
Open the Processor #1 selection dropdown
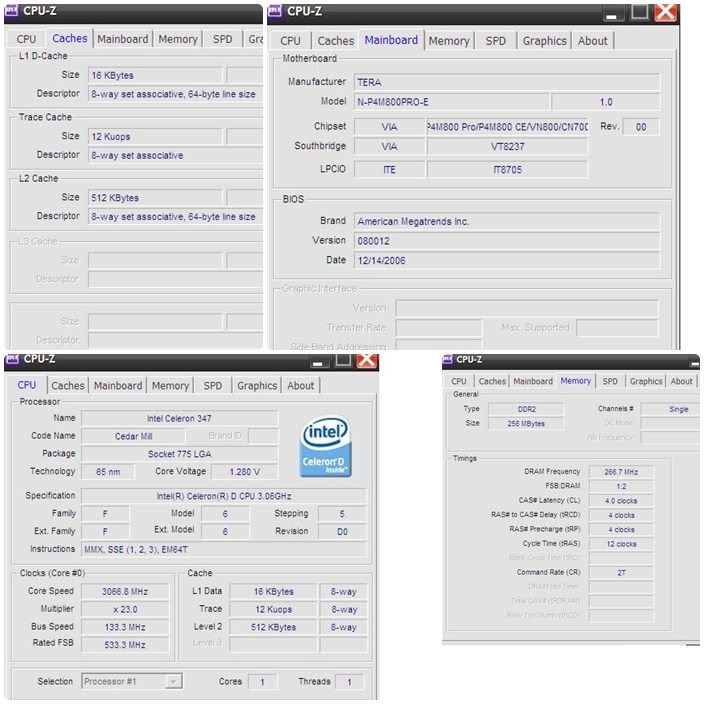pos(173,682)
